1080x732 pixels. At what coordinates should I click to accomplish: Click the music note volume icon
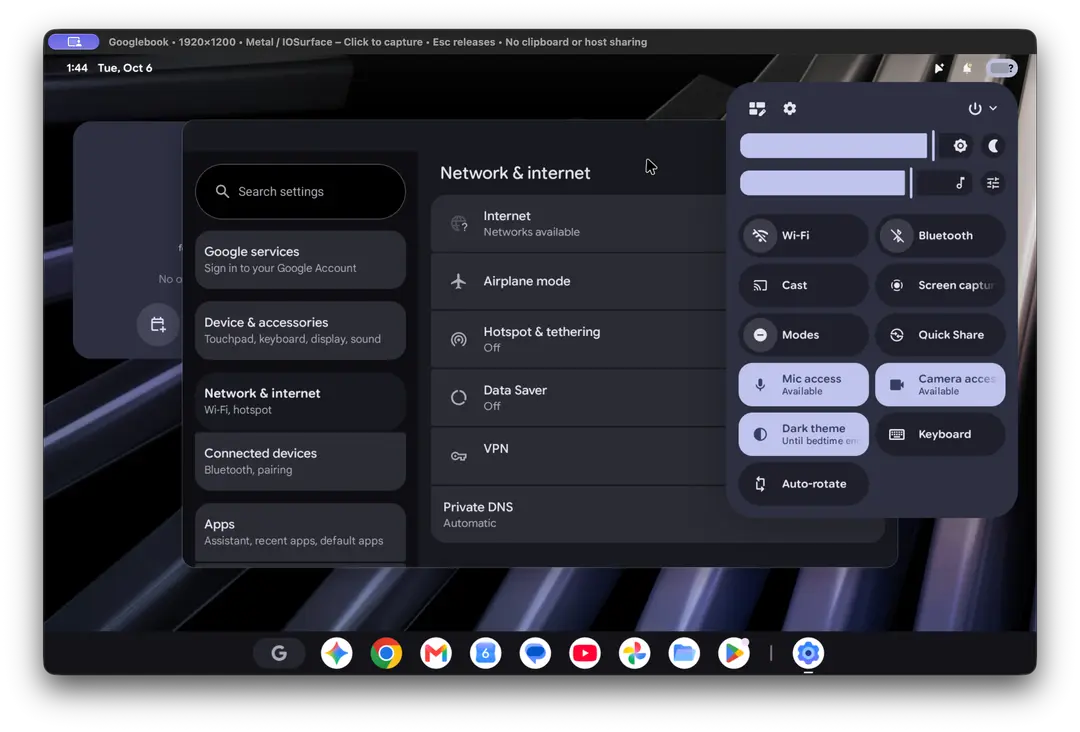[959, 183]
